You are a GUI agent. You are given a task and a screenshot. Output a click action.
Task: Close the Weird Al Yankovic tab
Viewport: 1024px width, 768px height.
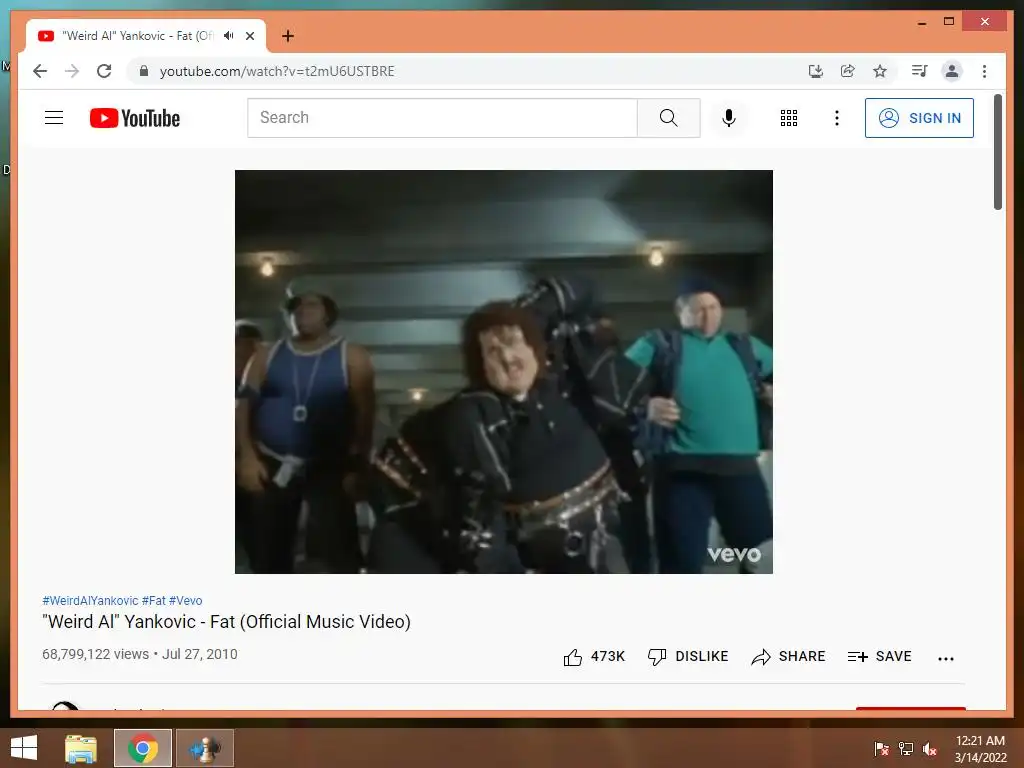(x=250, y=36)
